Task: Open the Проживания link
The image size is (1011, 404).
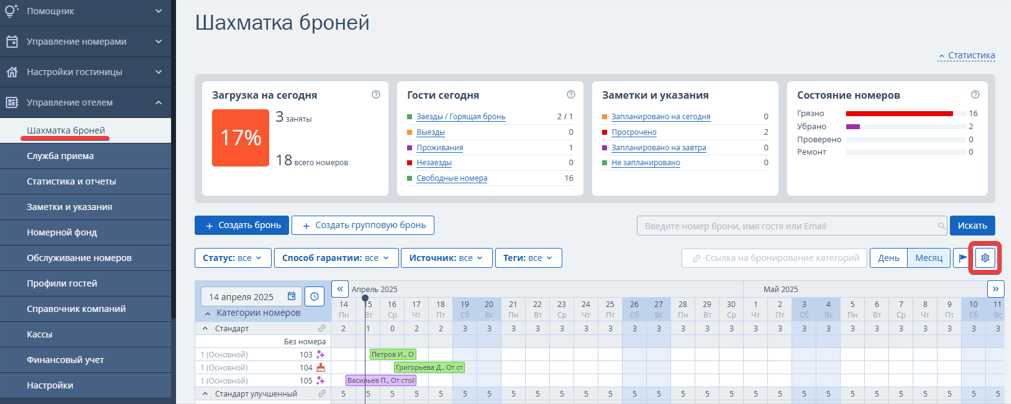Action: [x=440, y=148]
